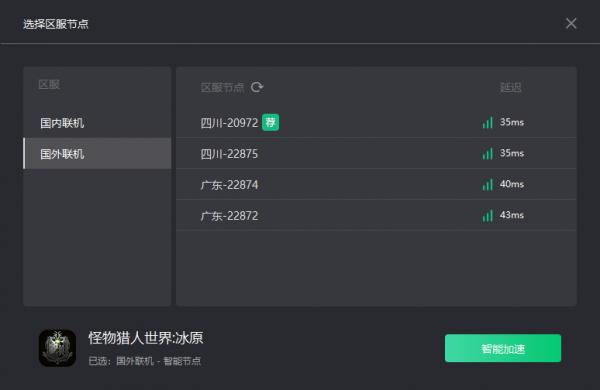Start the 智能加速 smart acceleration button
Viewport: 600px width, 390px height.
503,348
